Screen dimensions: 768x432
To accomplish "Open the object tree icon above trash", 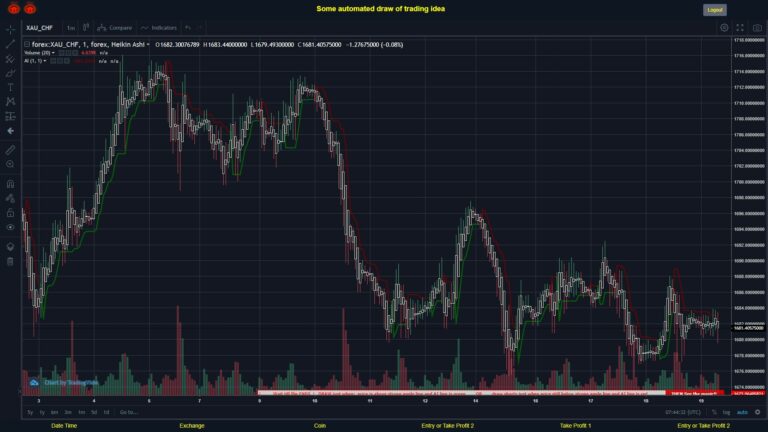I will pos(10,246).
